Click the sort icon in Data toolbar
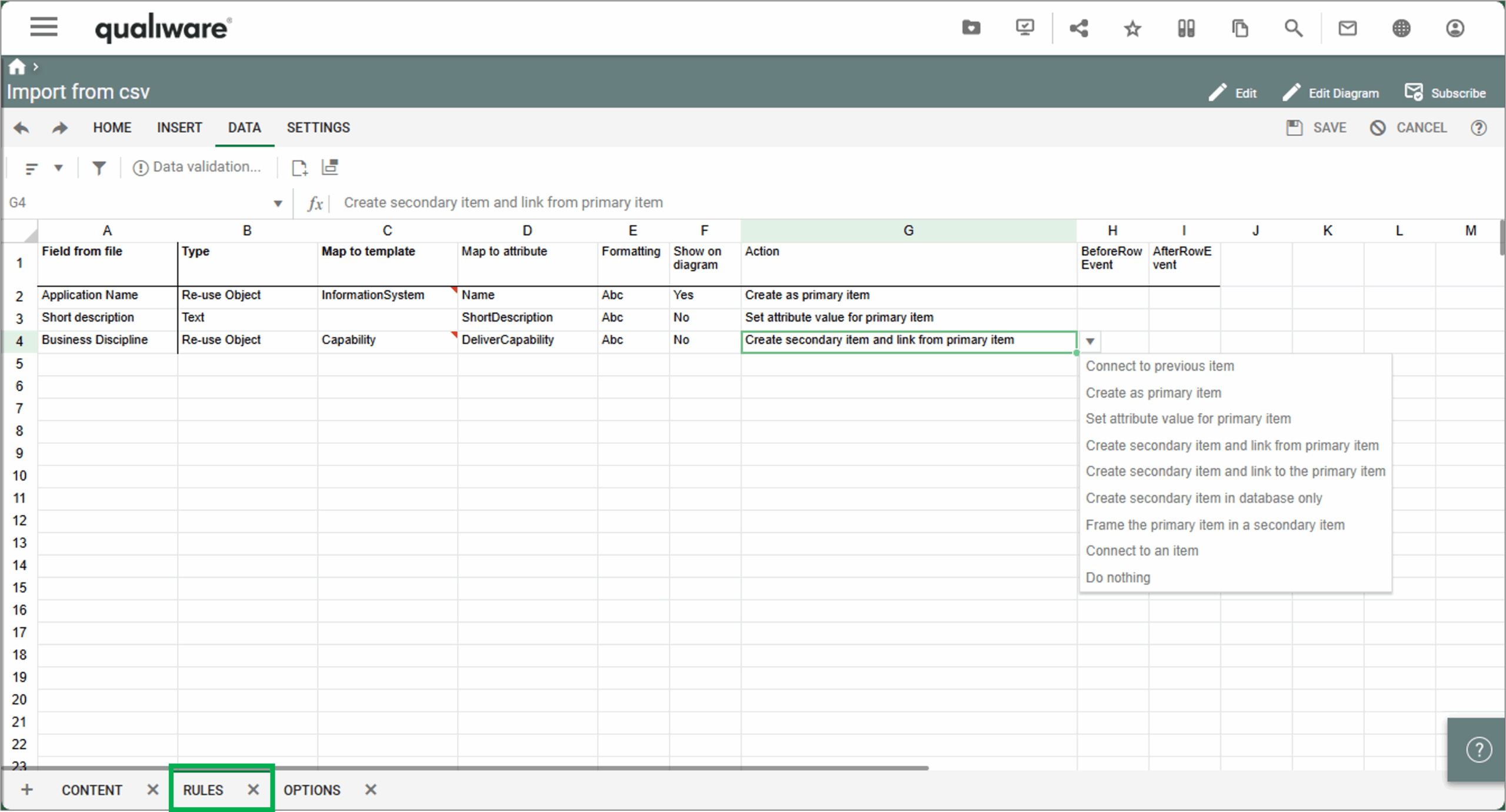The width and height of the screenshot is (1506, 812). pos(32,168)
